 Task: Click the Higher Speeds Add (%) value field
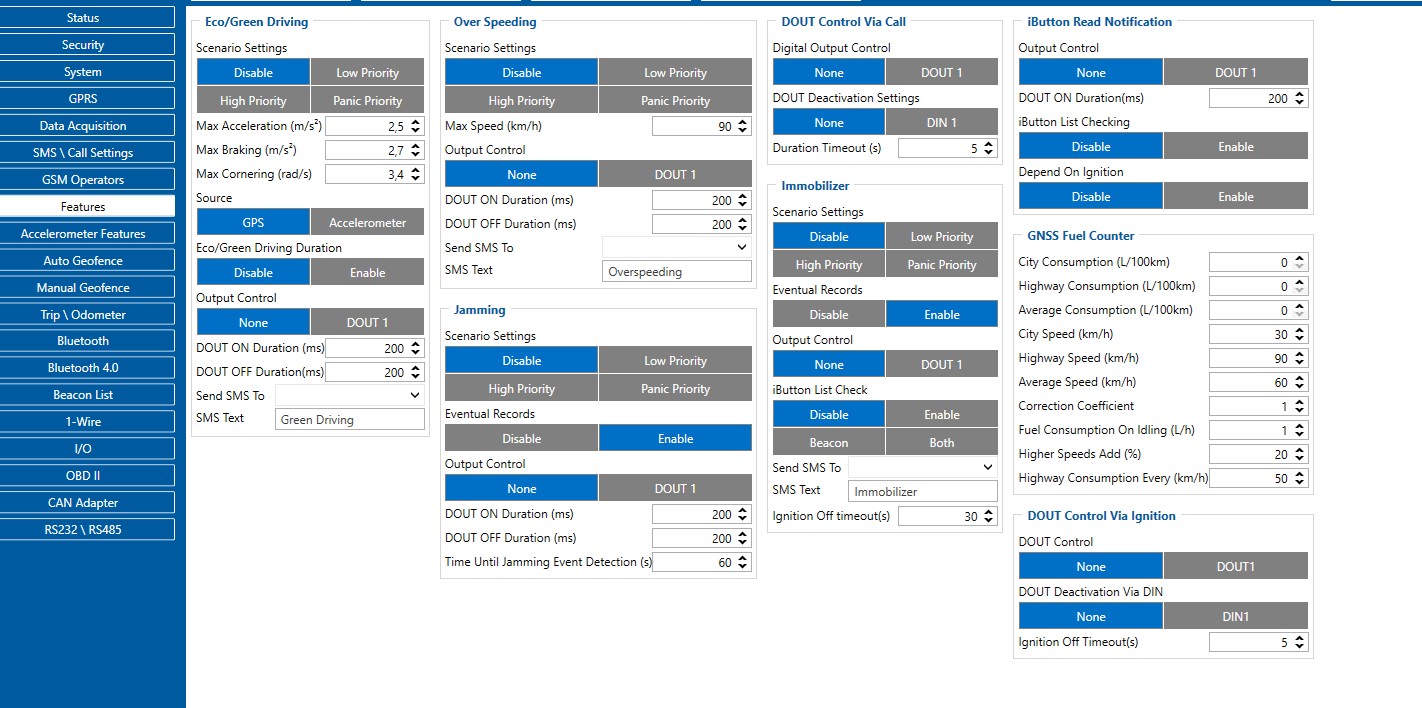click(1249, 454)
